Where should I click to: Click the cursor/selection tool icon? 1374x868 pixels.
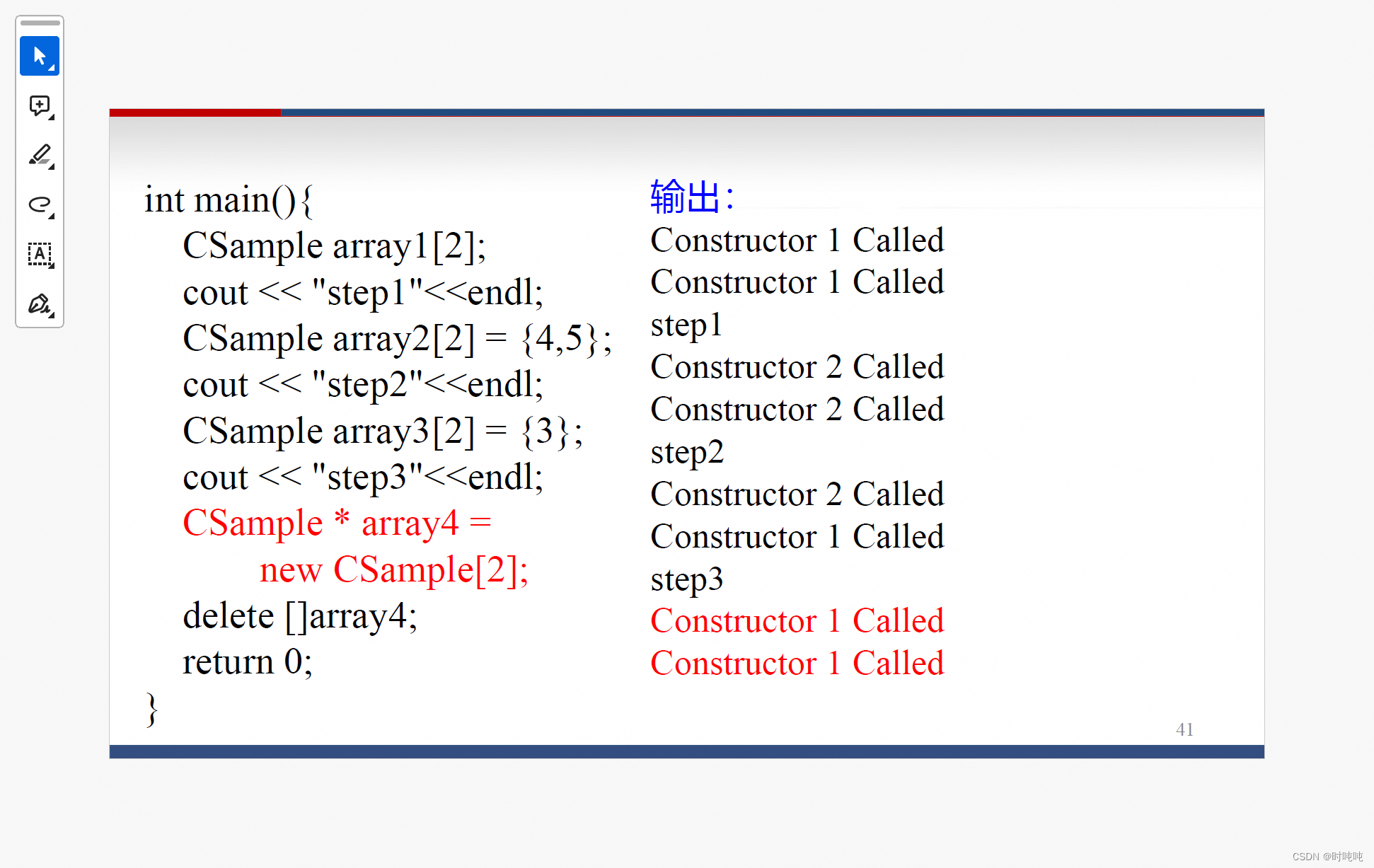click(40, 56)
